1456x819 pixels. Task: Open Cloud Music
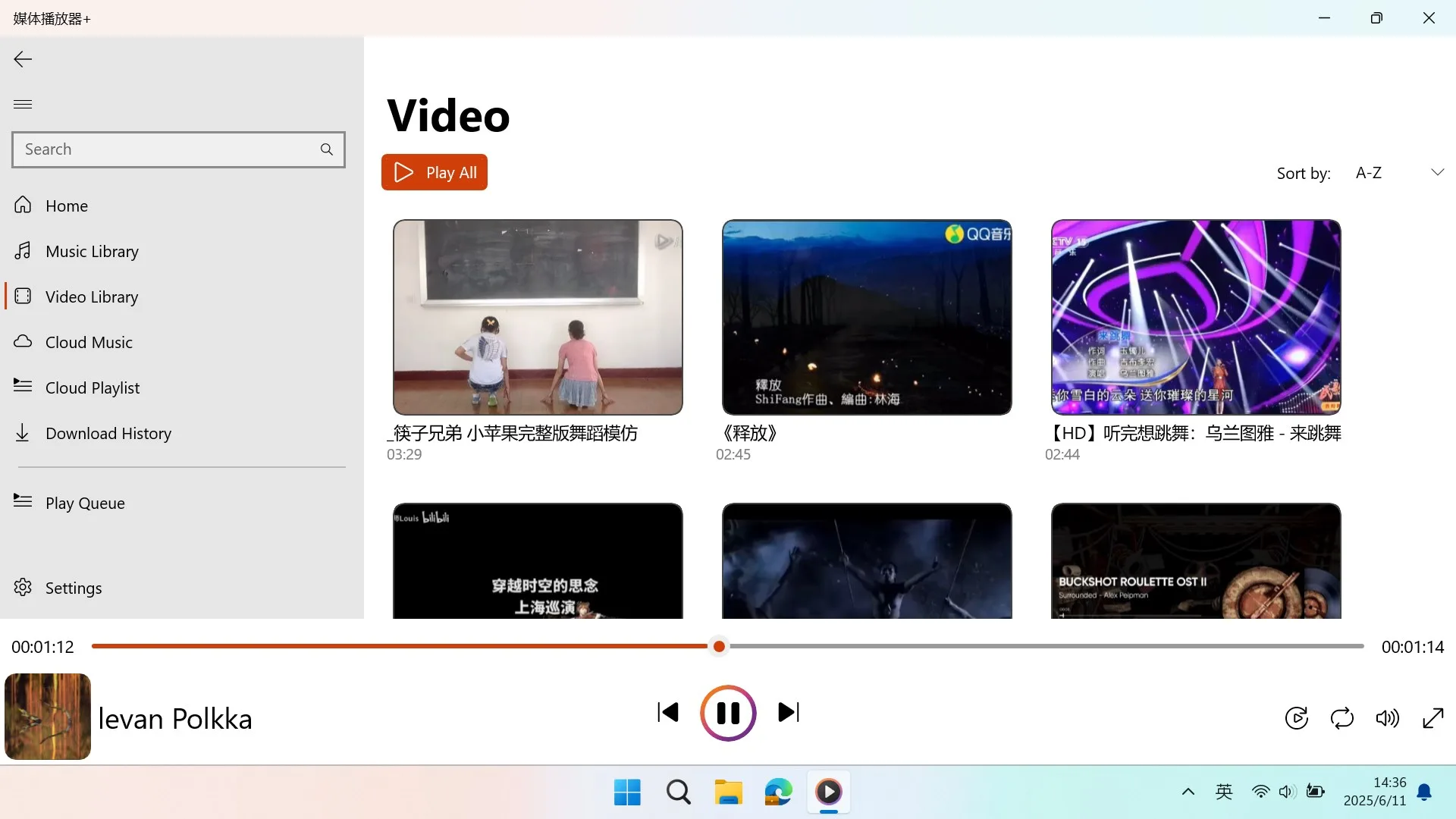(x=182, y=342)
